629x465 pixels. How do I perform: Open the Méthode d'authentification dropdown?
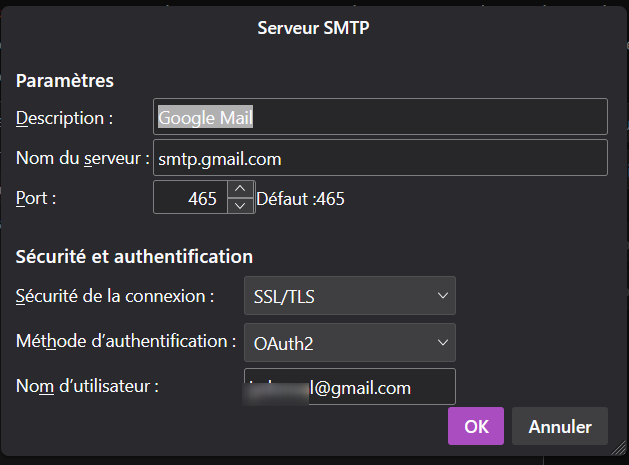point(350,343)
